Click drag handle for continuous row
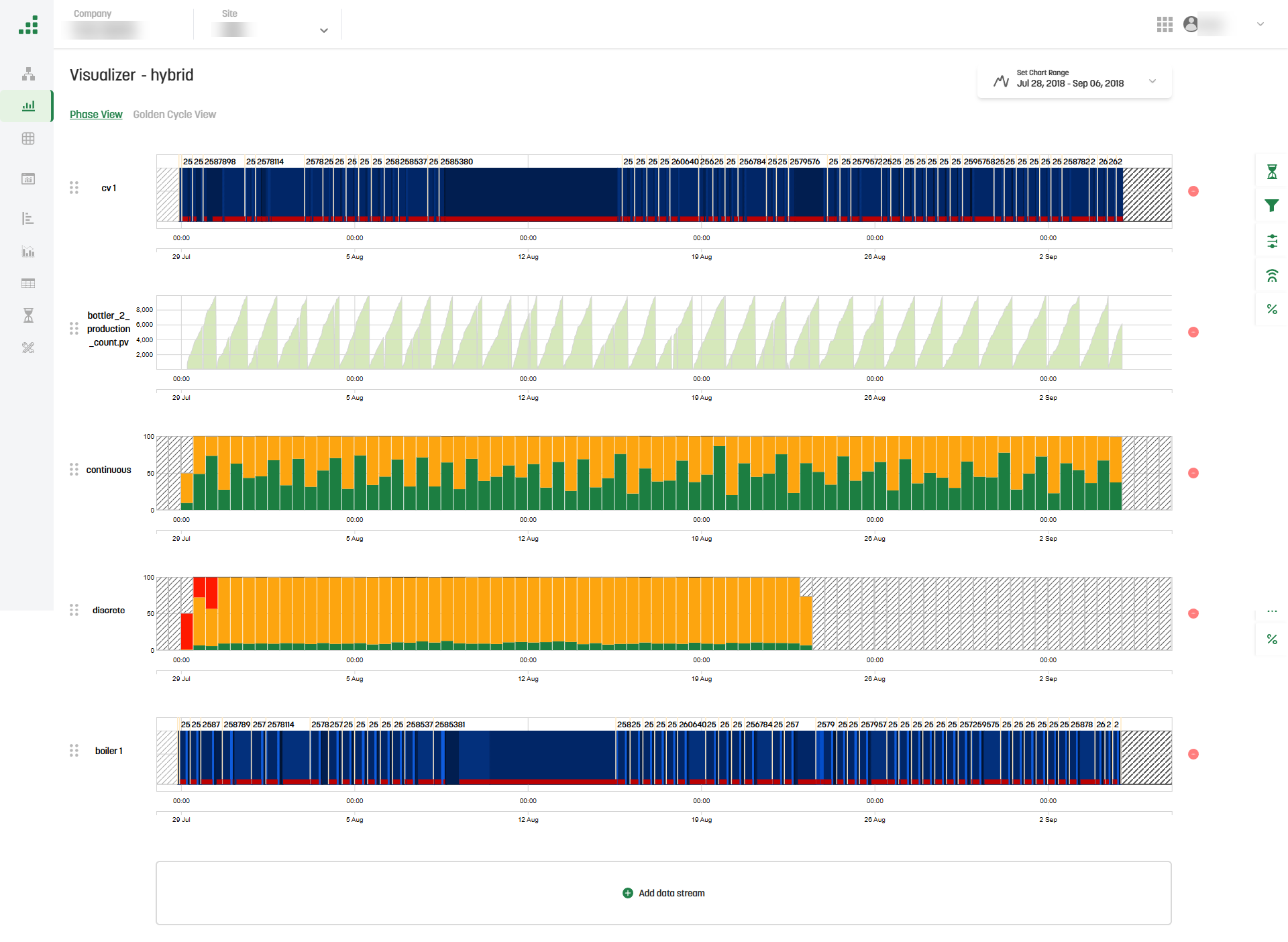Image resolution: width=1288 pixels, height=942 pixels. pyautogui.click(x=74, y=470)
